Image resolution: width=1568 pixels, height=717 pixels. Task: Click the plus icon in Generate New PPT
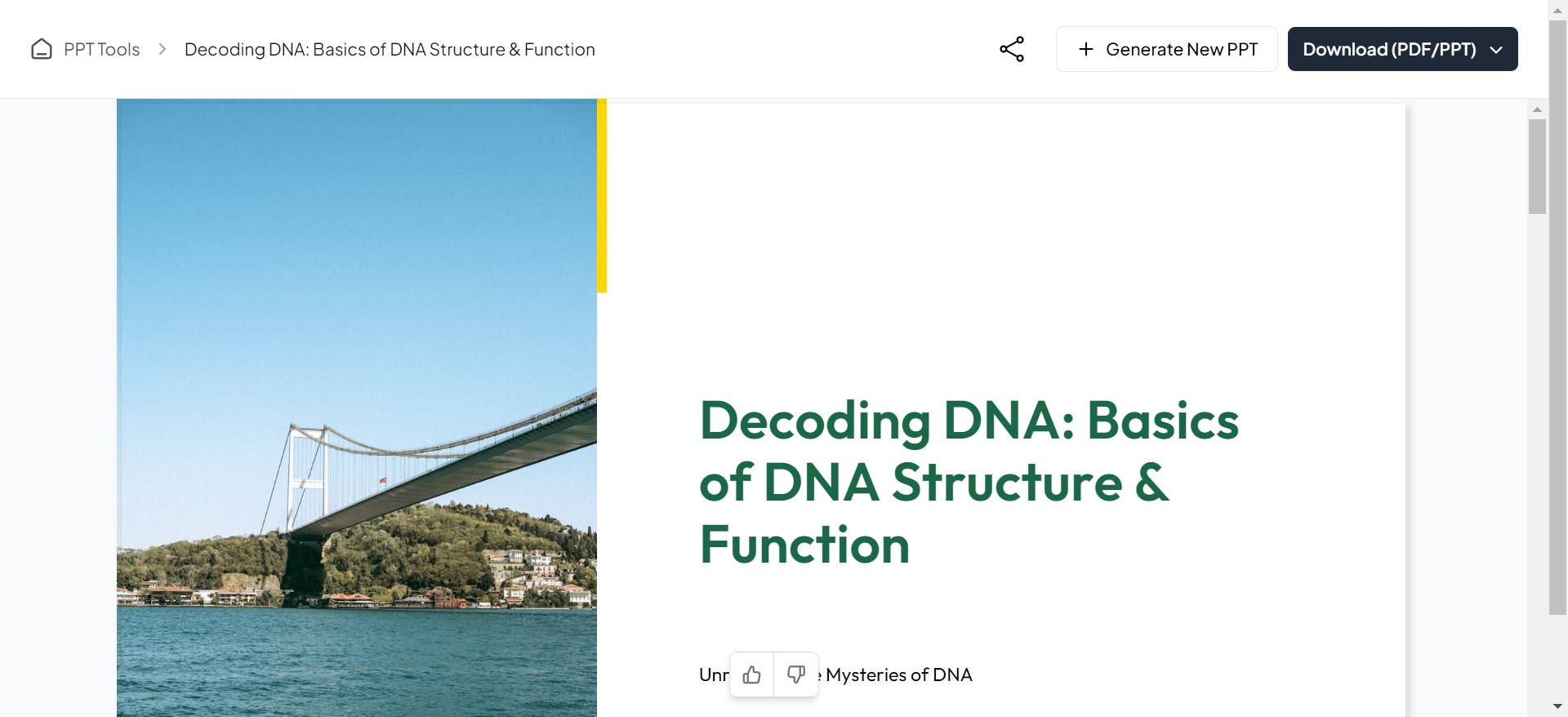point(1086,50)
